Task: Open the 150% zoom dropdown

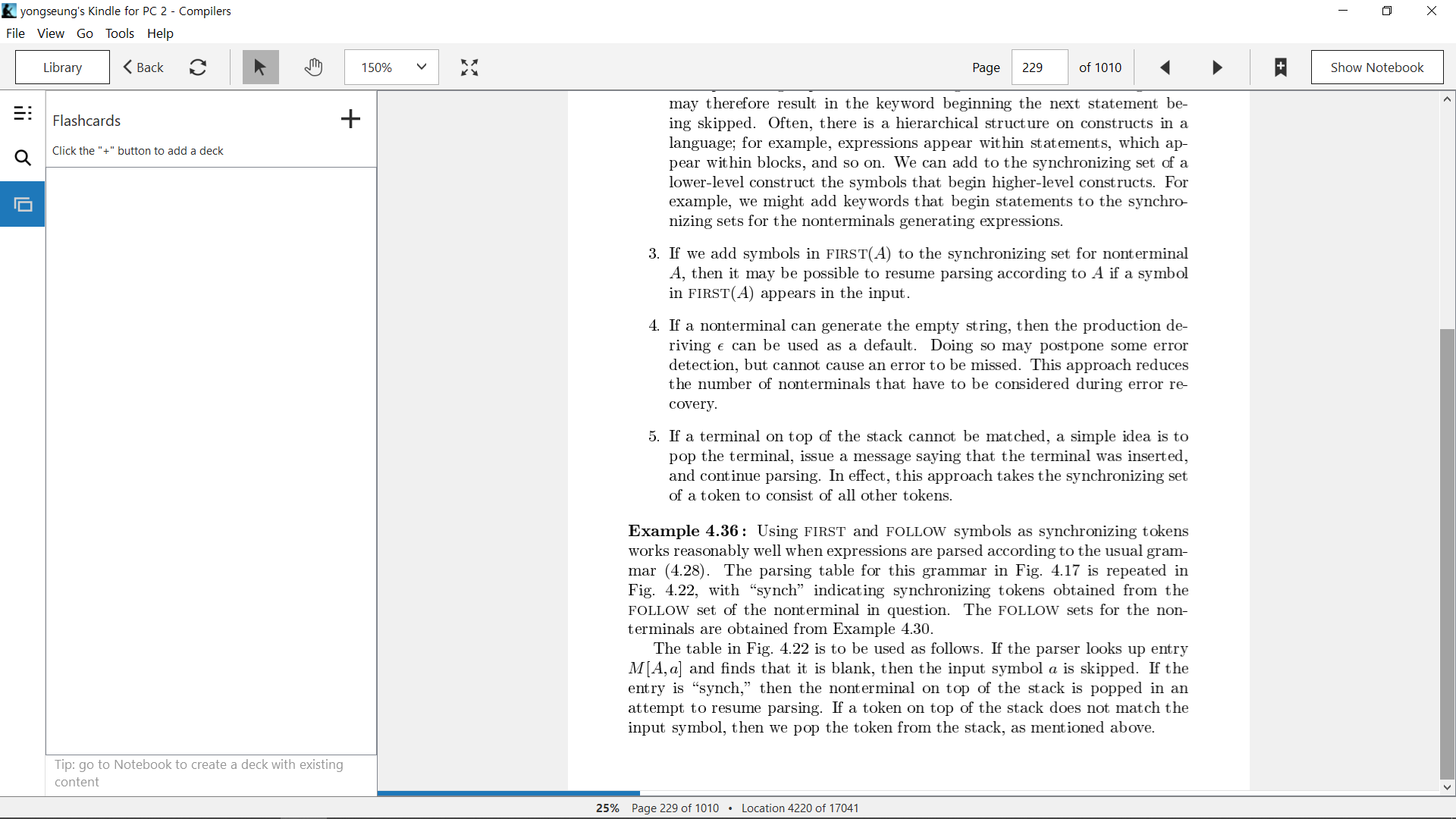Action: [392, 67]
